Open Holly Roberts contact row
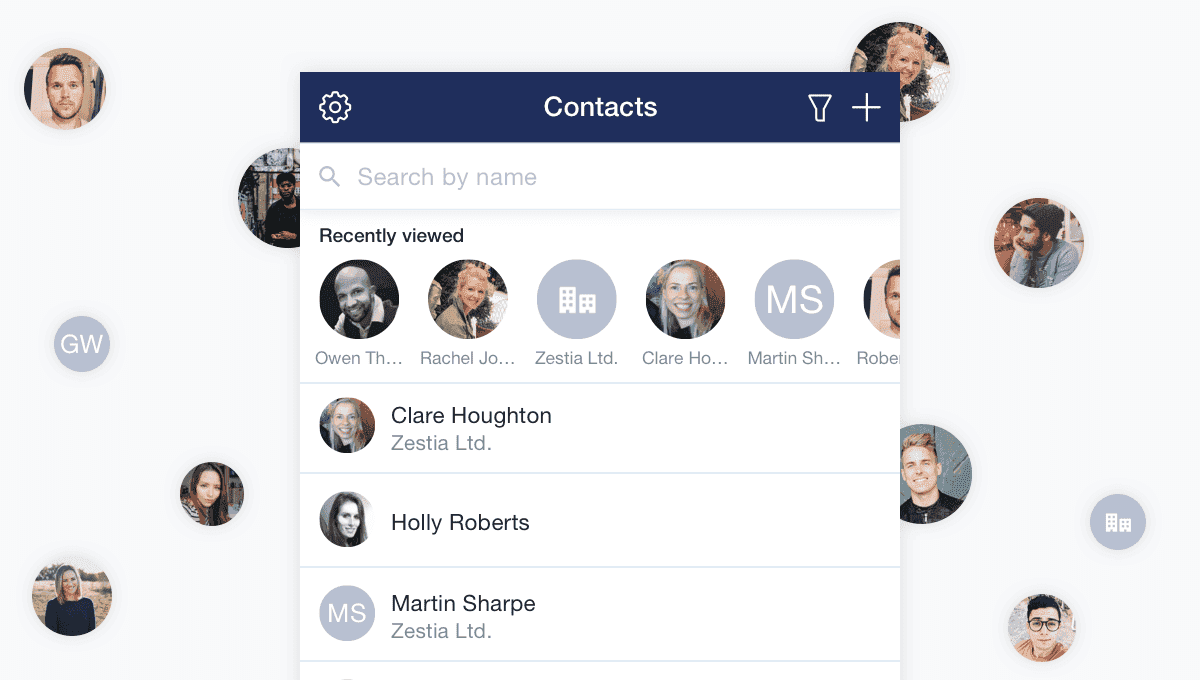Screen dimensions: 1200x680 click(600, 520)
